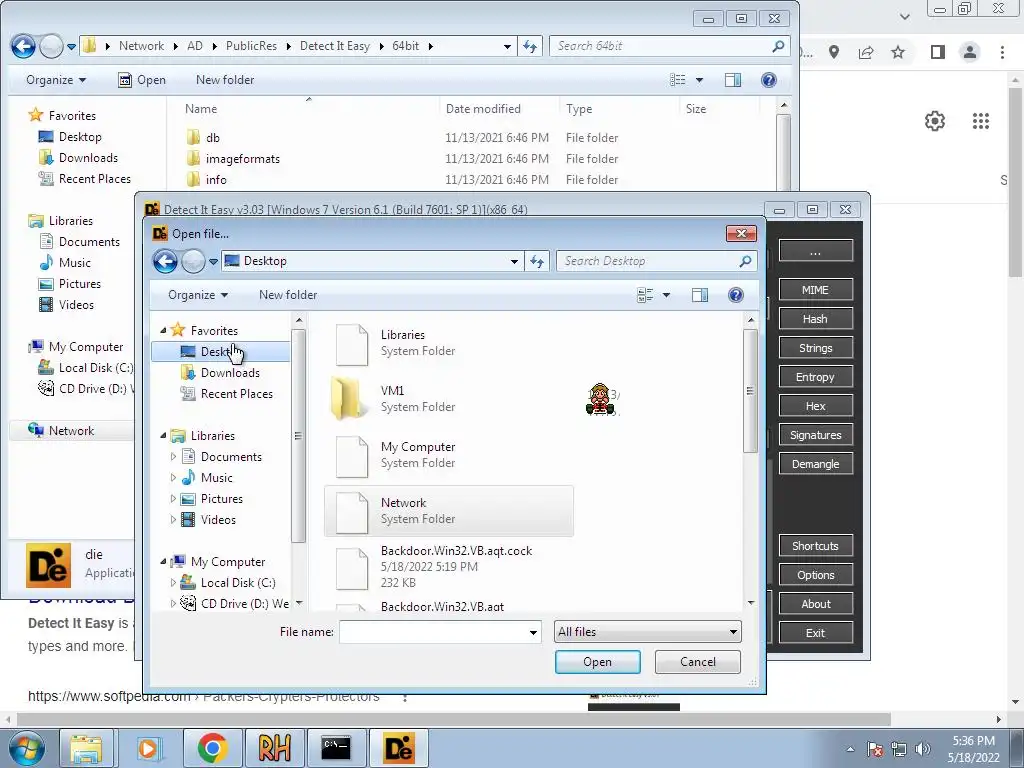Image resolution: width=1024 pixels, height=768 pixels.
Task: Open Hex view in Detect It Easy
Action: 816,406
